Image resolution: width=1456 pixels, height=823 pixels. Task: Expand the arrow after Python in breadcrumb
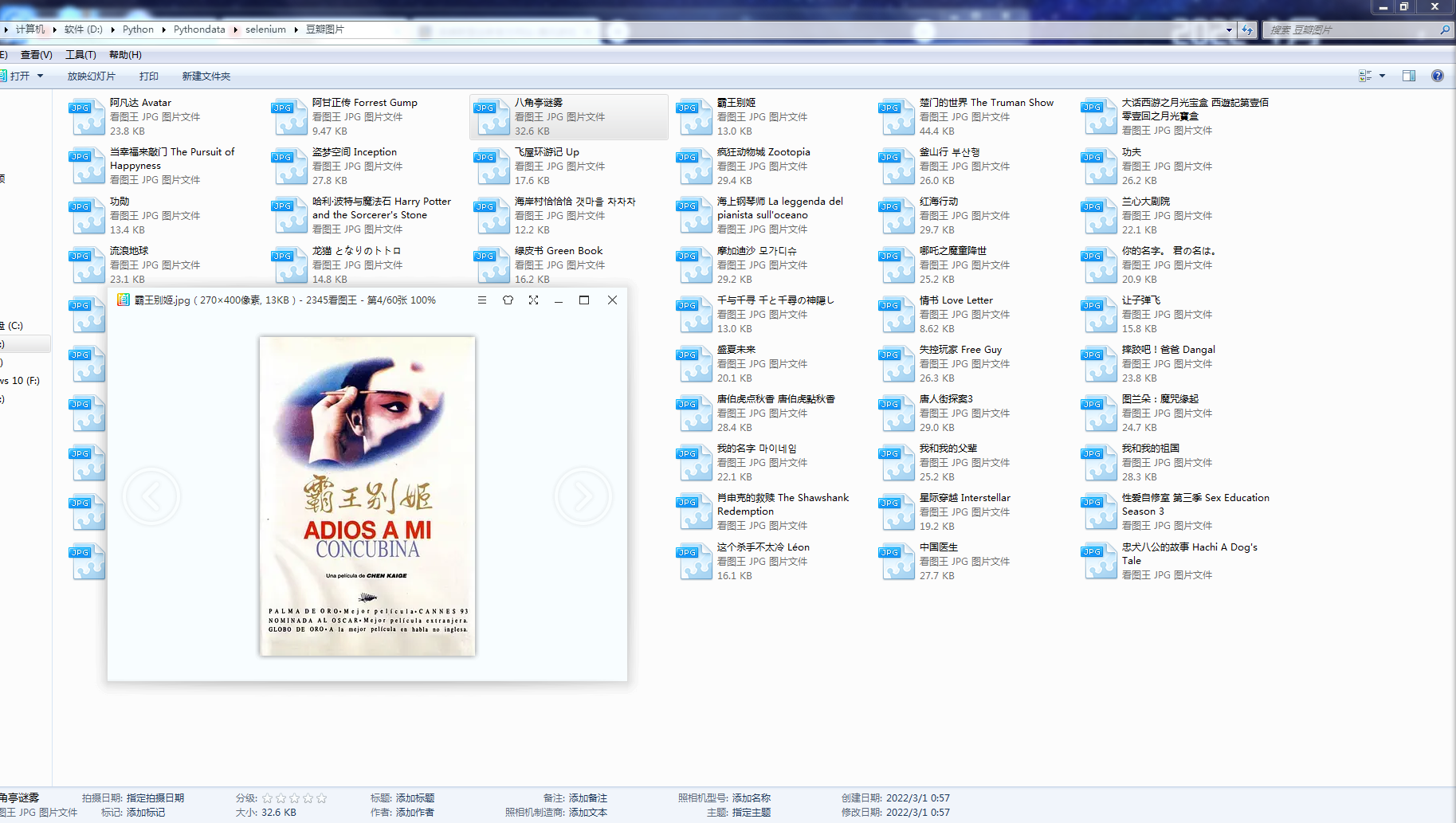[x=164, y=29]
